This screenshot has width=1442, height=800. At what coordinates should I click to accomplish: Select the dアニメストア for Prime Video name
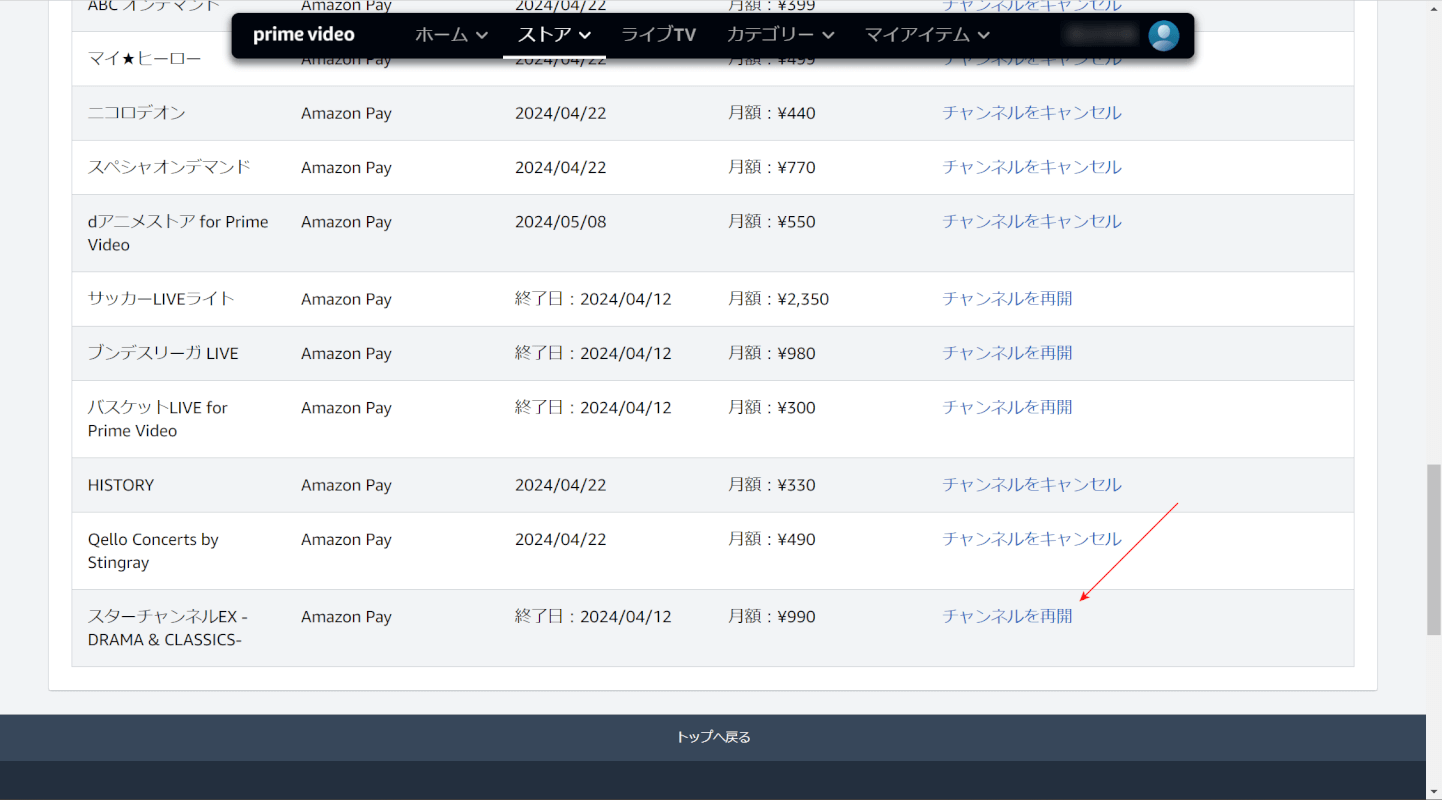click(x=178, y=233)
